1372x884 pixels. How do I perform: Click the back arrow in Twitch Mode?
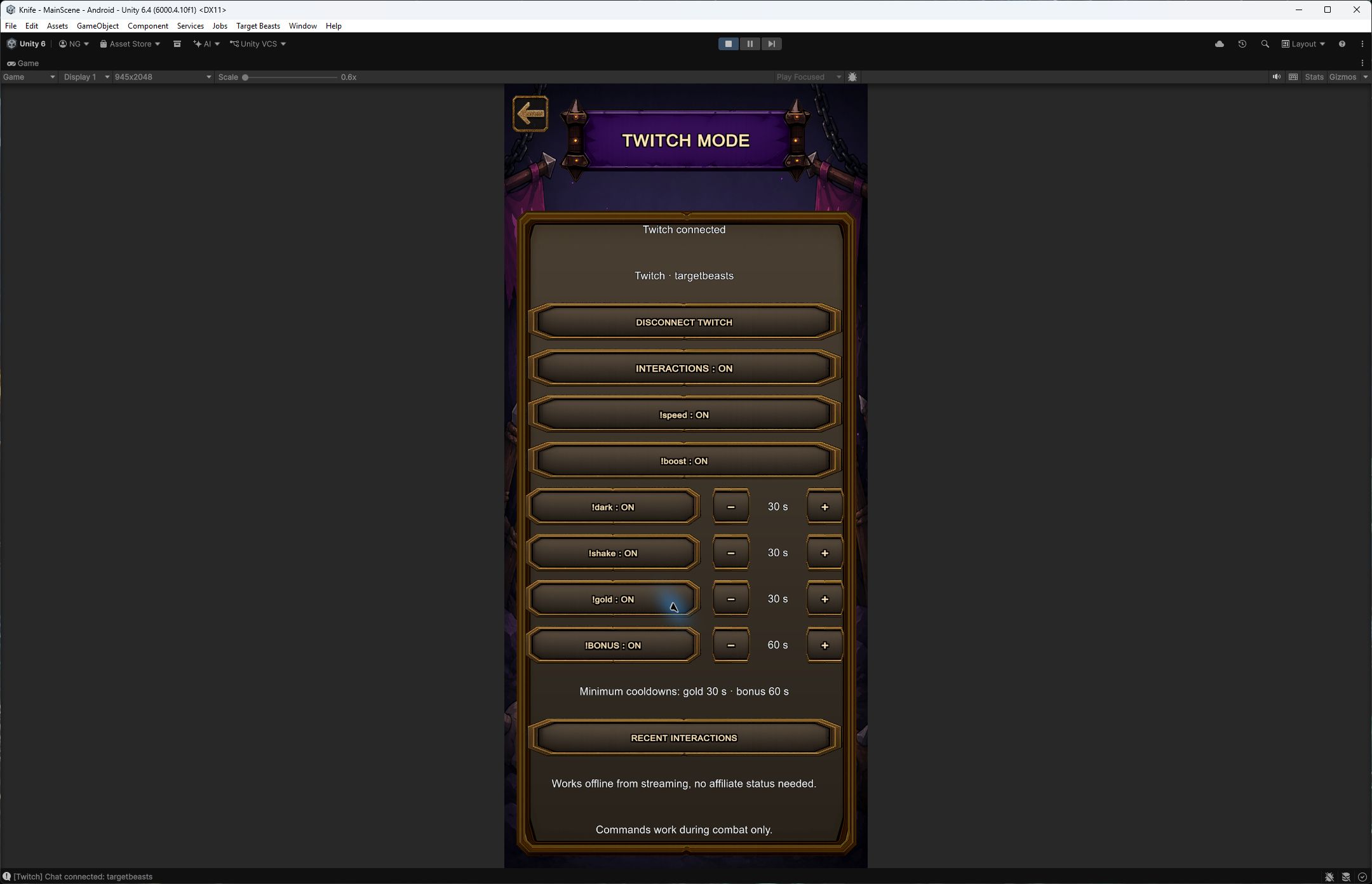[x=530, y=114]
